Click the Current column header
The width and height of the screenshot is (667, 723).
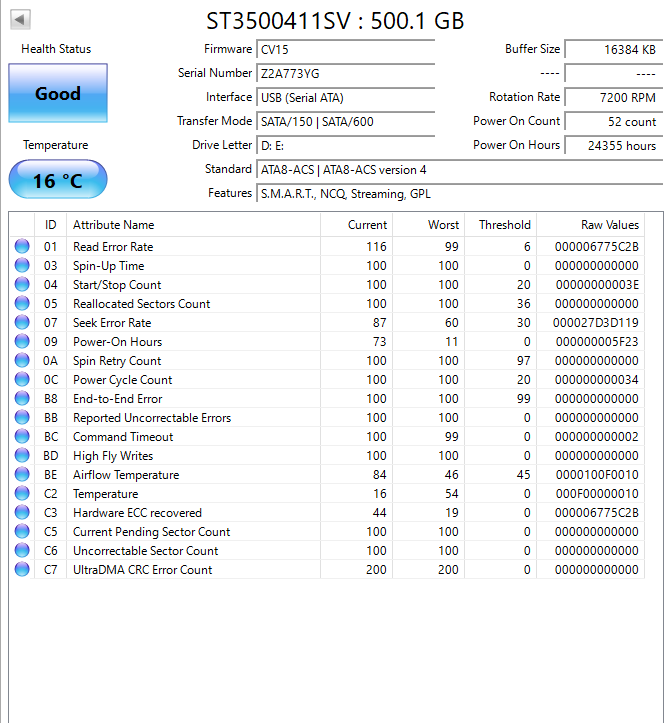click(356, 225)
